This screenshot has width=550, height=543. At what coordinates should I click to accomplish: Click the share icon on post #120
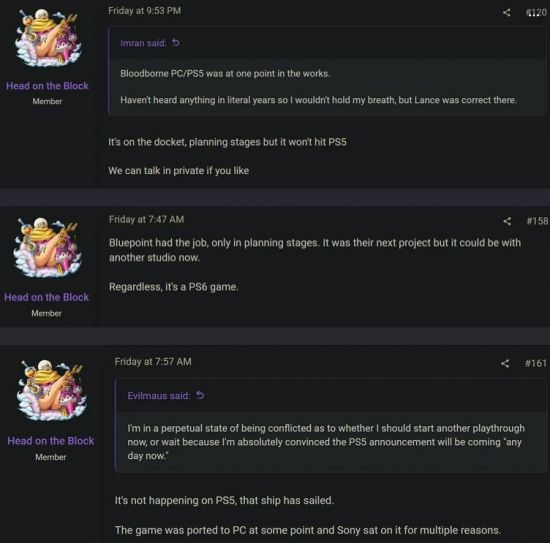coord(506,13)
